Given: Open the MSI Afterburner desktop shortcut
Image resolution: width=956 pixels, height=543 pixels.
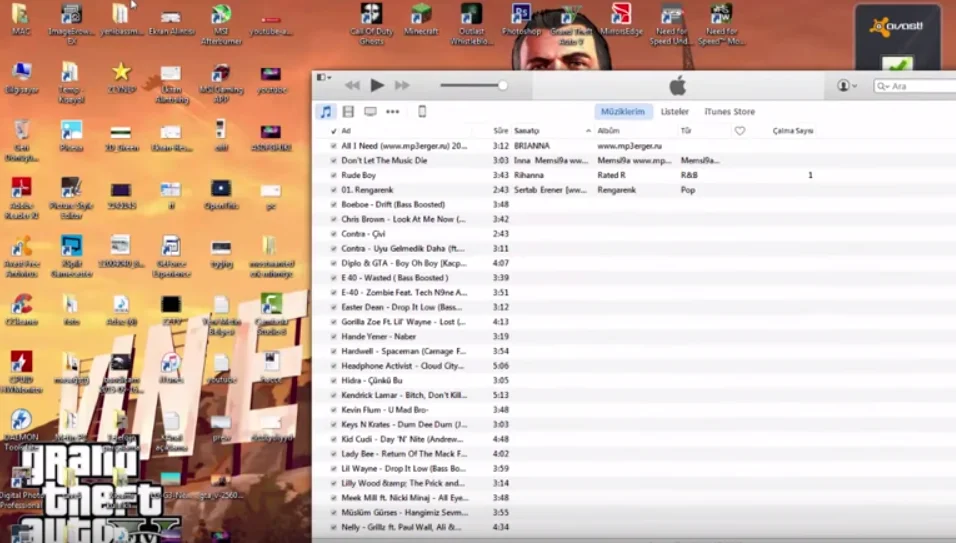Looking at the screenshot, I should (x=221, y=24).
